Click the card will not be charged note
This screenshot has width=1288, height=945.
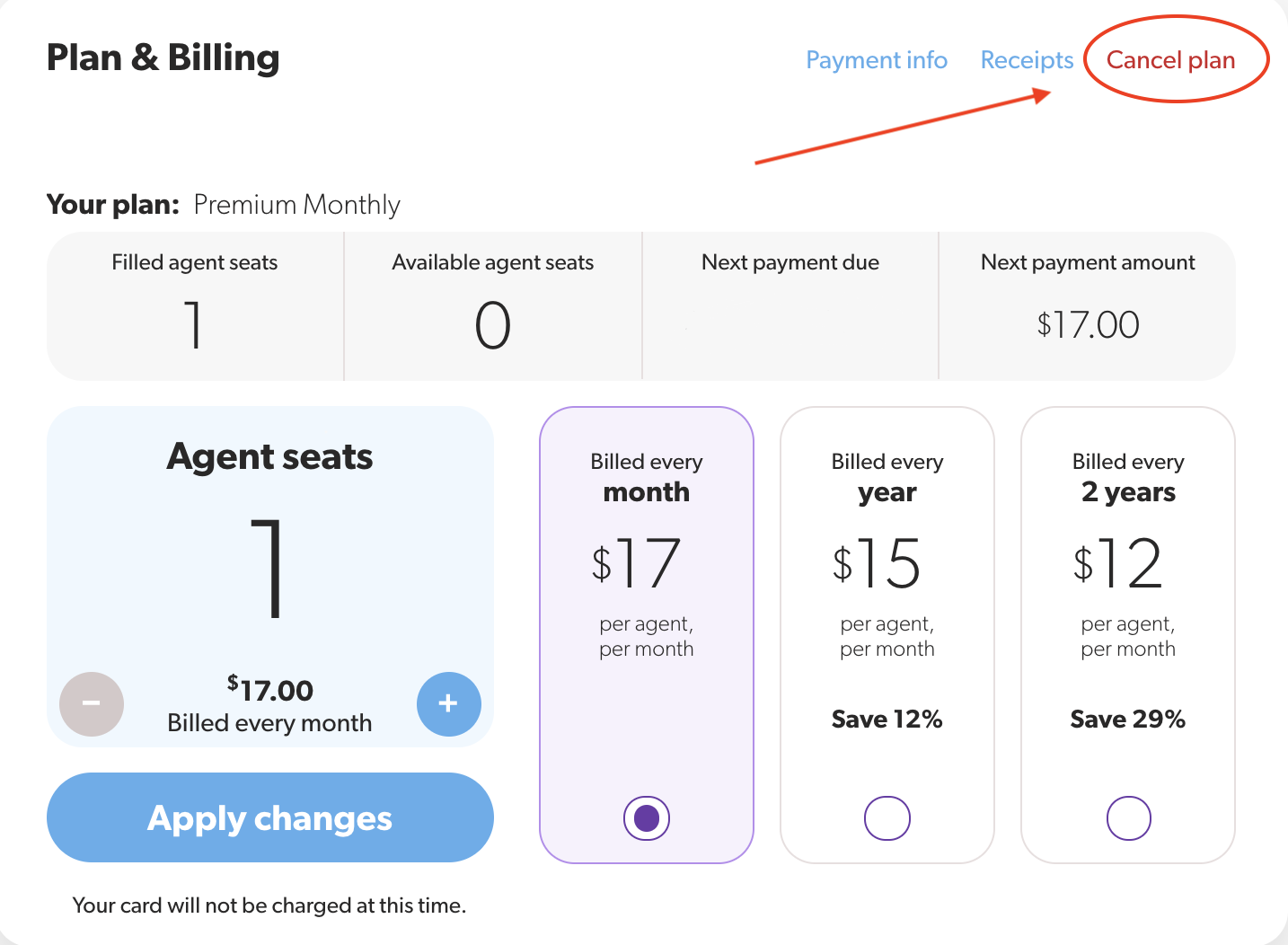click(x=269, y=905)
